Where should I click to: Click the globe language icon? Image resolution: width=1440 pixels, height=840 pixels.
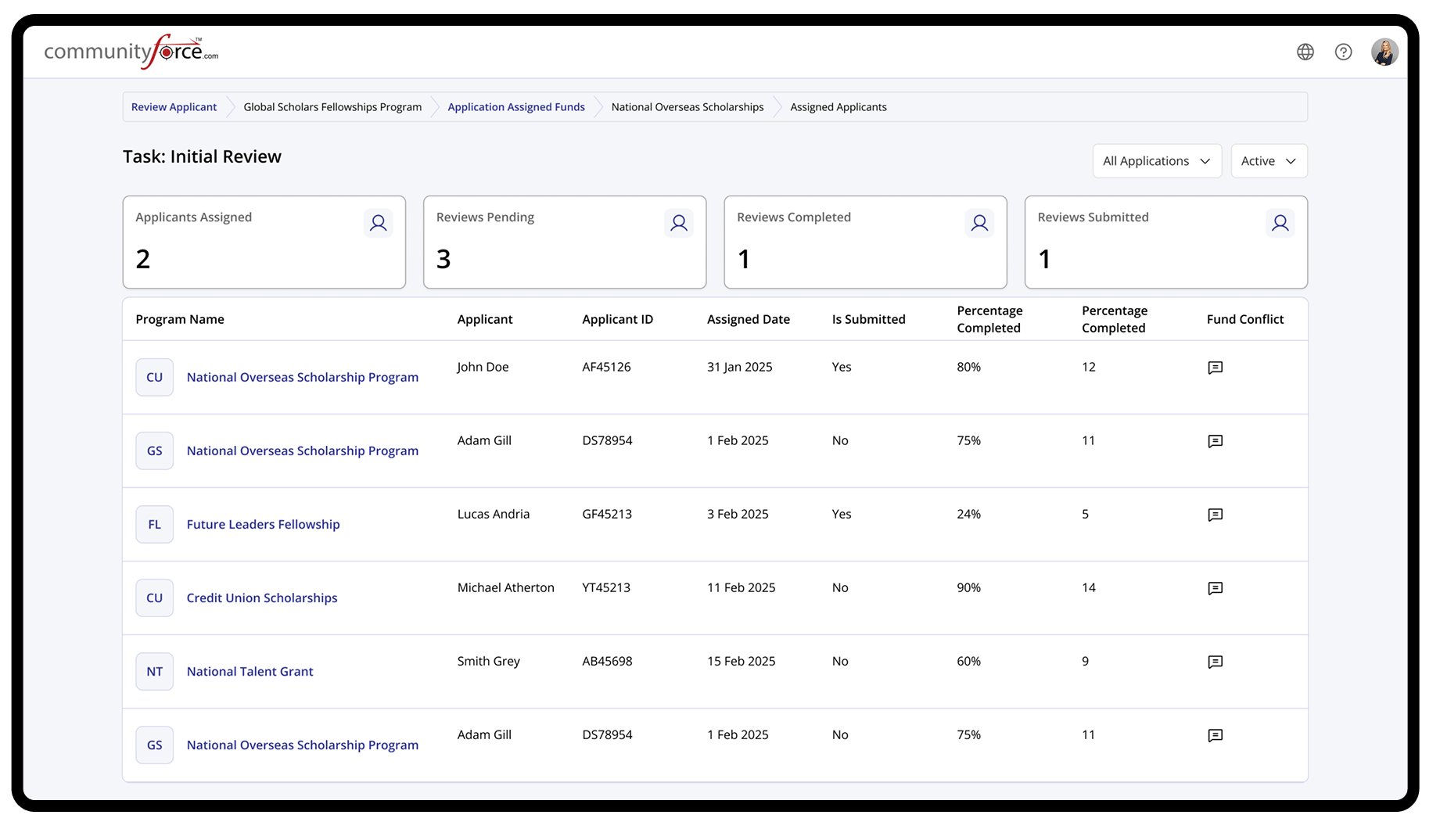click(x=1305, y=52)
